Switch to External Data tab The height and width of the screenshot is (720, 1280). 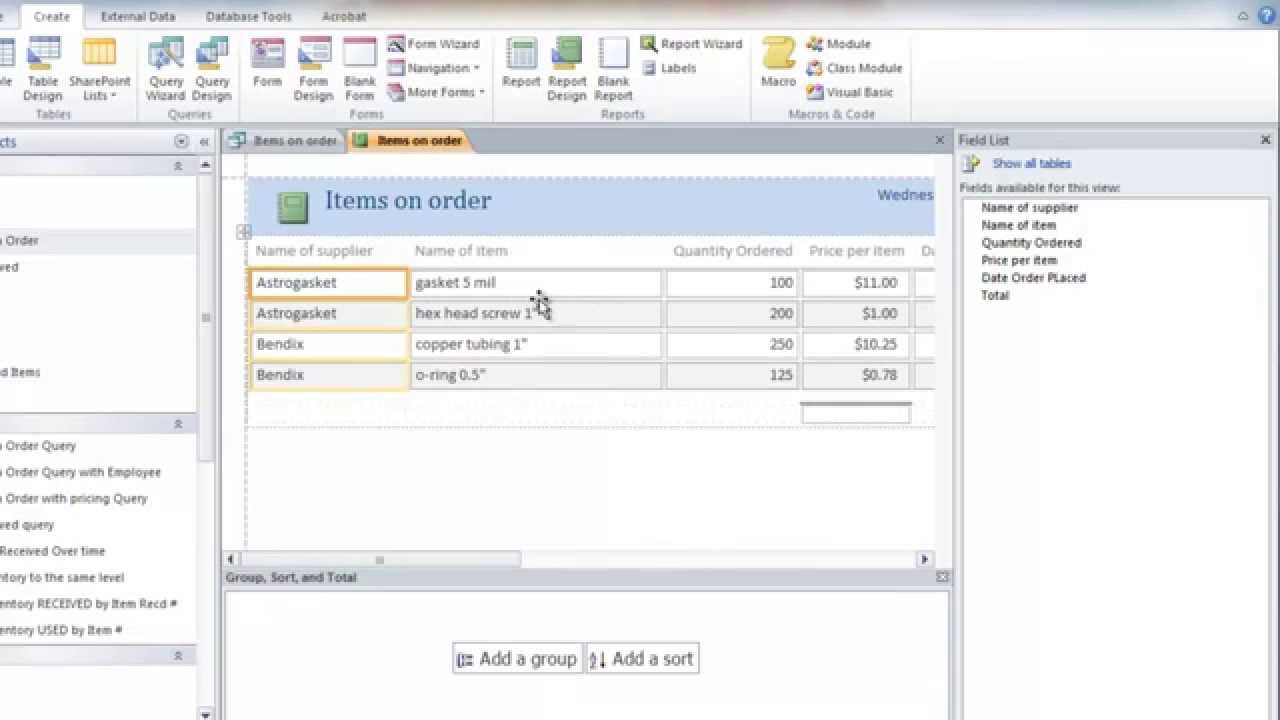(138, 16)
